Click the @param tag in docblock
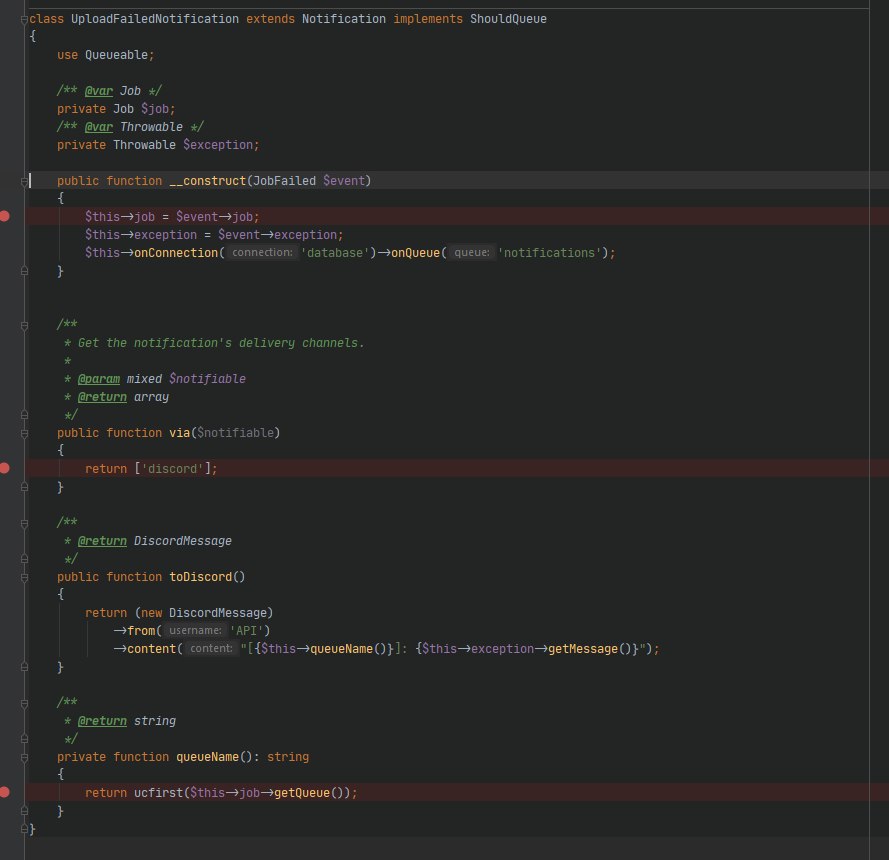 point(99,379)
